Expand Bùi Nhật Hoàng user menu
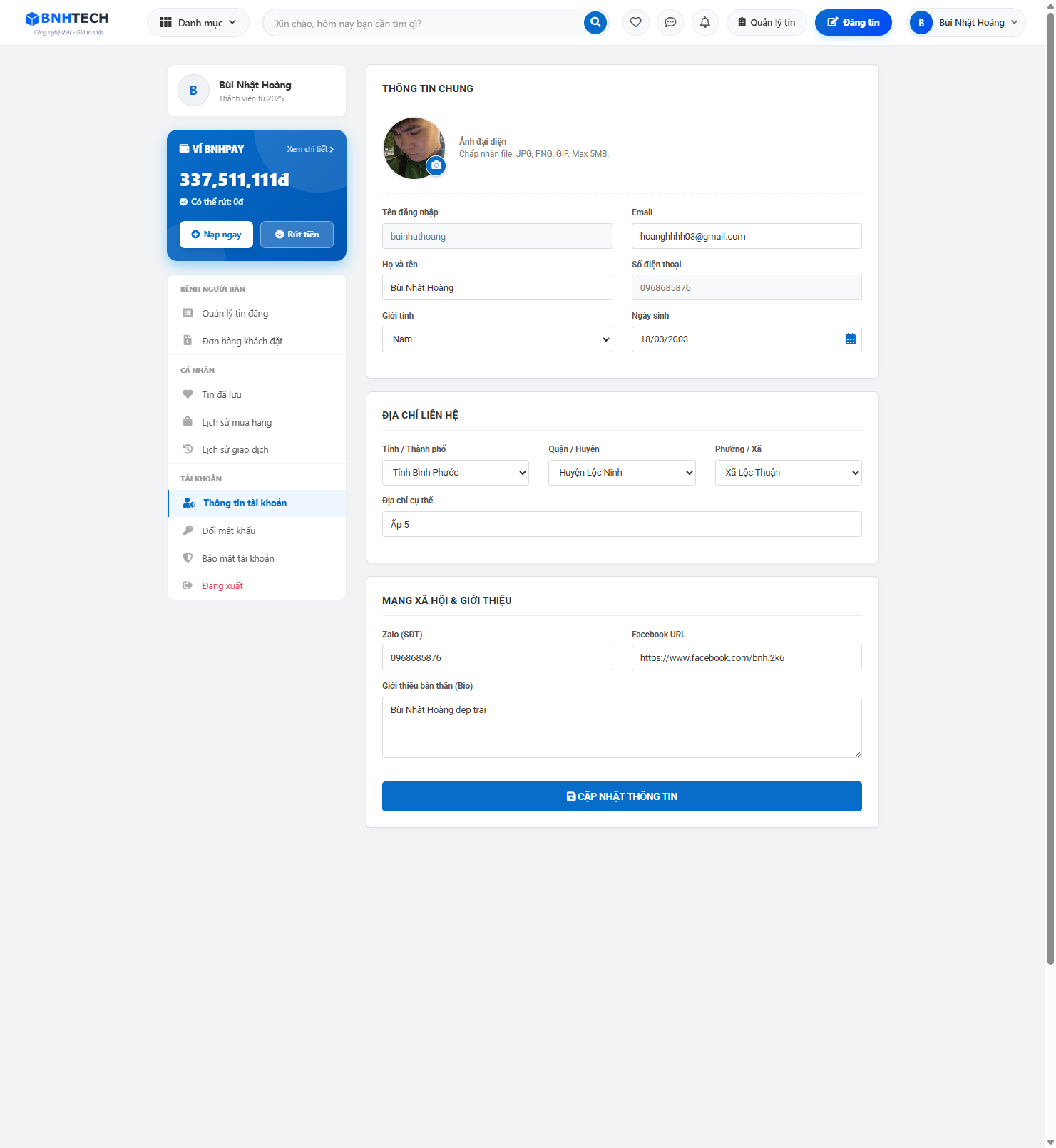Screen dimensions: 1056x1148 pos(966,23)
